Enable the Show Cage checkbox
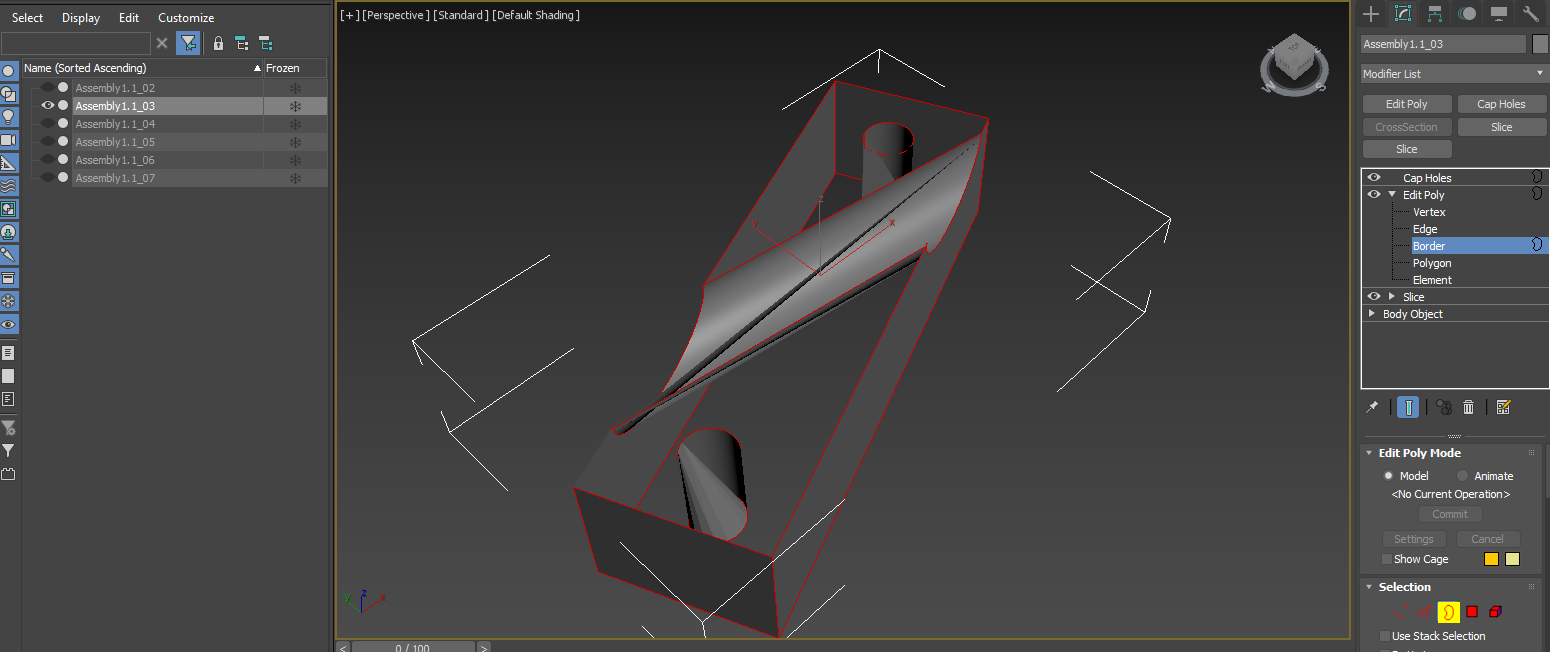 click(1386, 559)
